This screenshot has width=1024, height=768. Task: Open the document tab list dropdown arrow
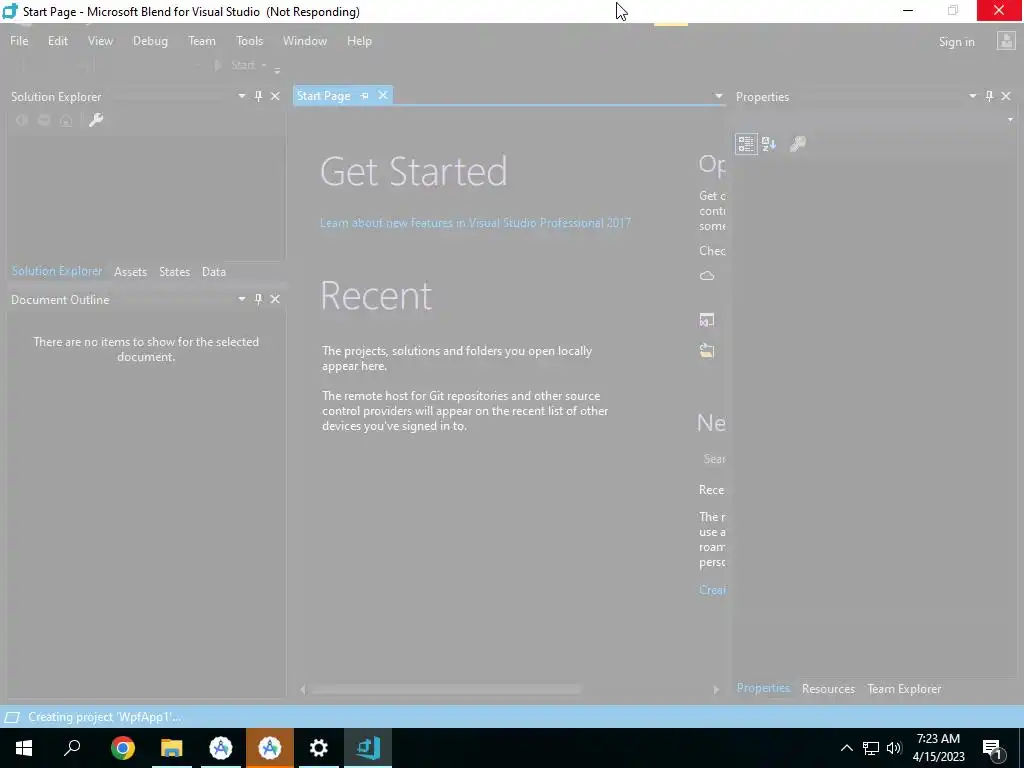click(718, 96)
